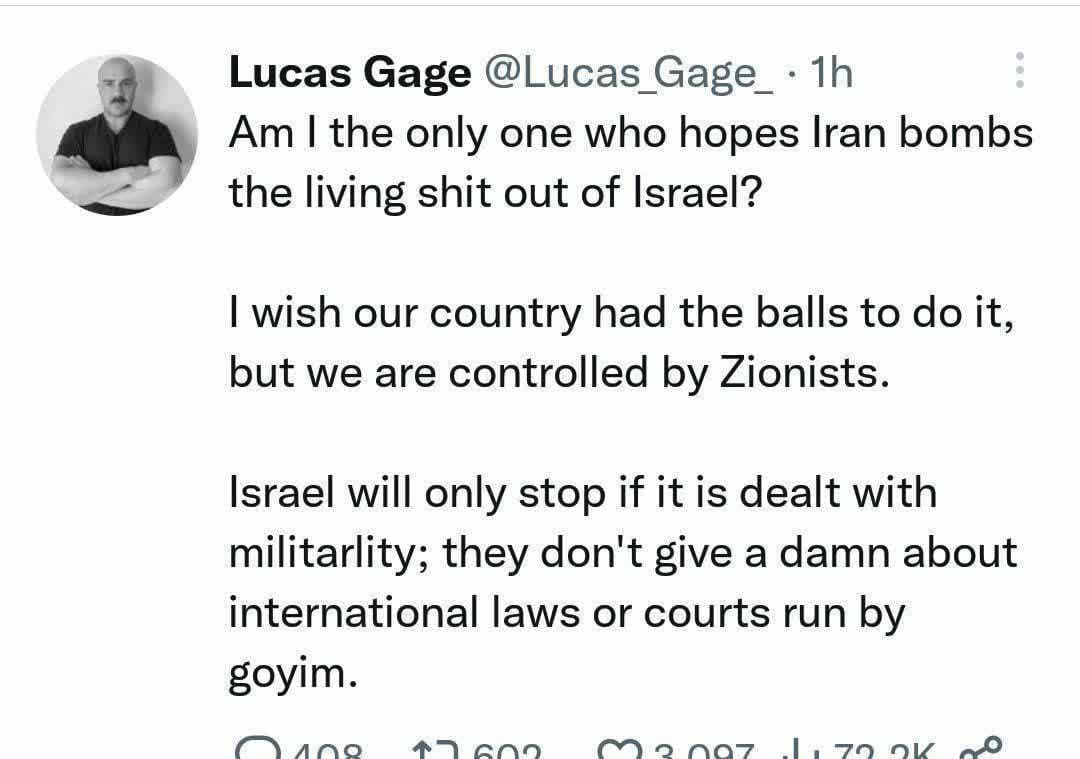
Task: Open Lucas Gage's profile picture
Action: pyautogui.click(x=117, y=134)
